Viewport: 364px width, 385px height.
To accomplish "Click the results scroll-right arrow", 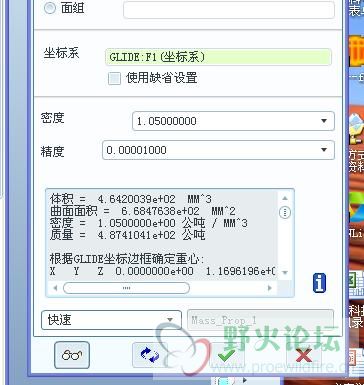I will coord(269,288).
